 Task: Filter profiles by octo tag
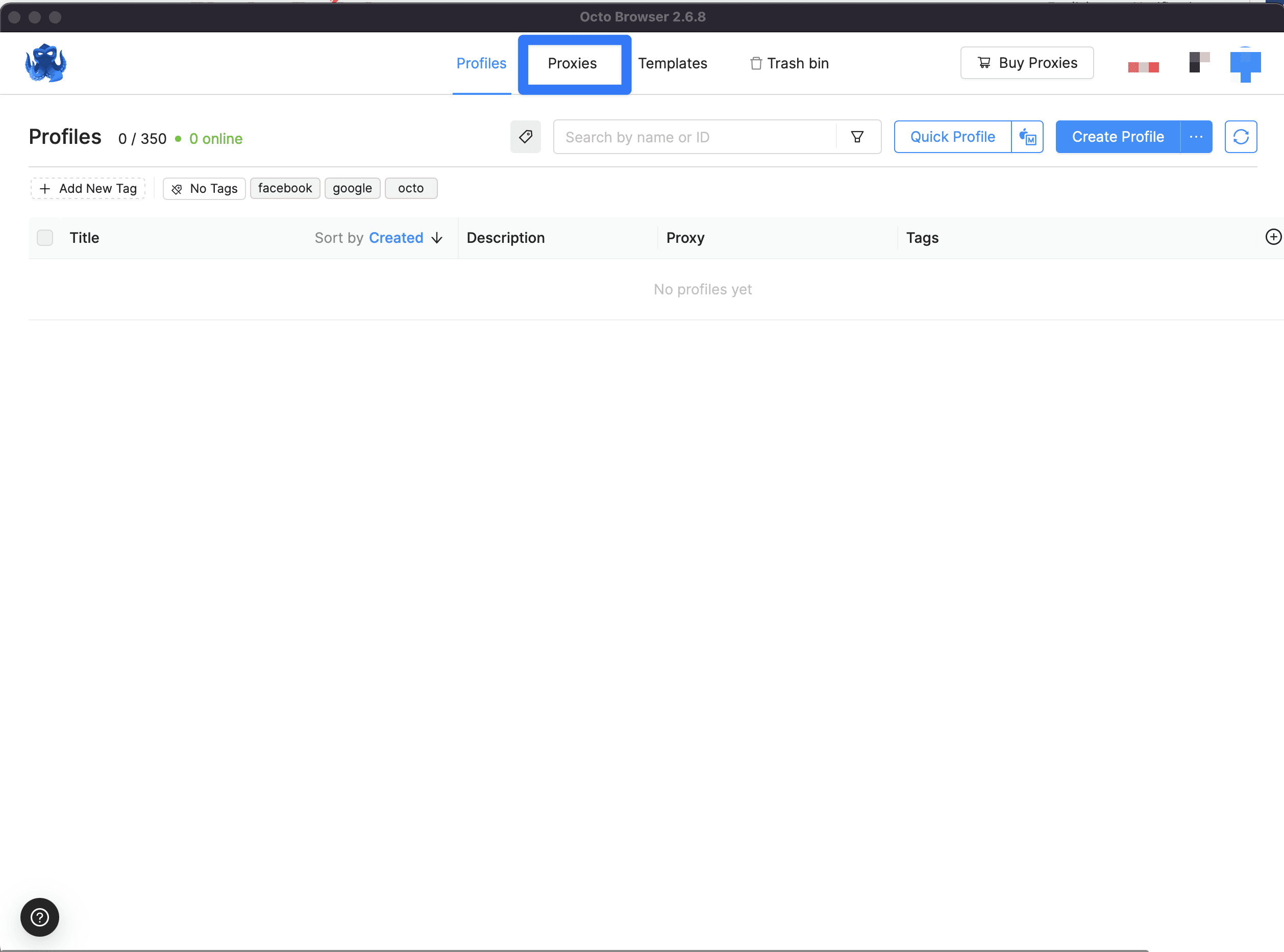coord(411,188)
